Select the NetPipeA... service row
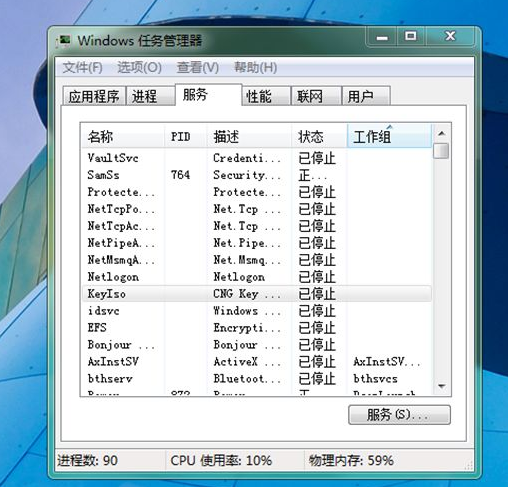This screenshot has height=487, width=508. [257, 243]
